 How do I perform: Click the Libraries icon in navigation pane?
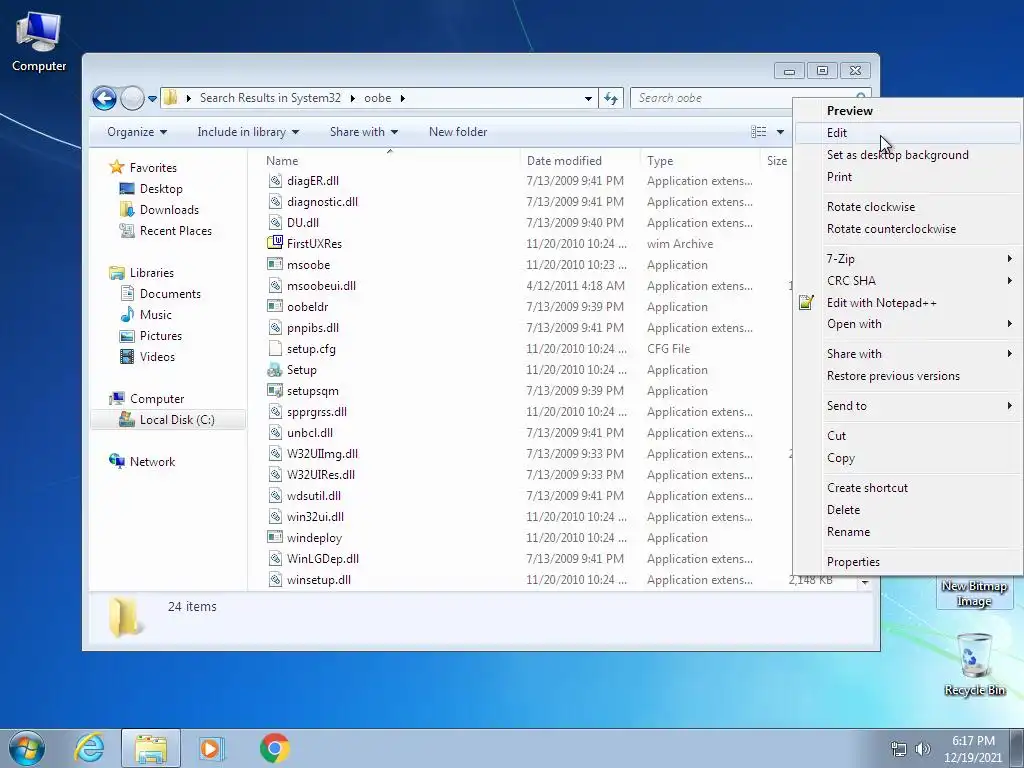coord(117,272)
